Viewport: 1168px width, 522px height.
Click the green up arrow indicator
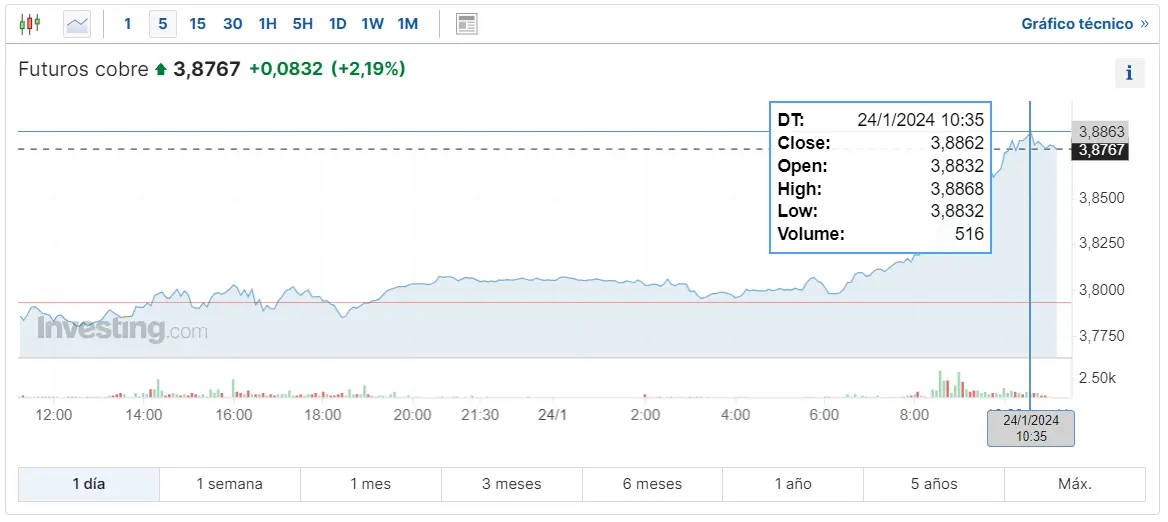click(160, 70)
